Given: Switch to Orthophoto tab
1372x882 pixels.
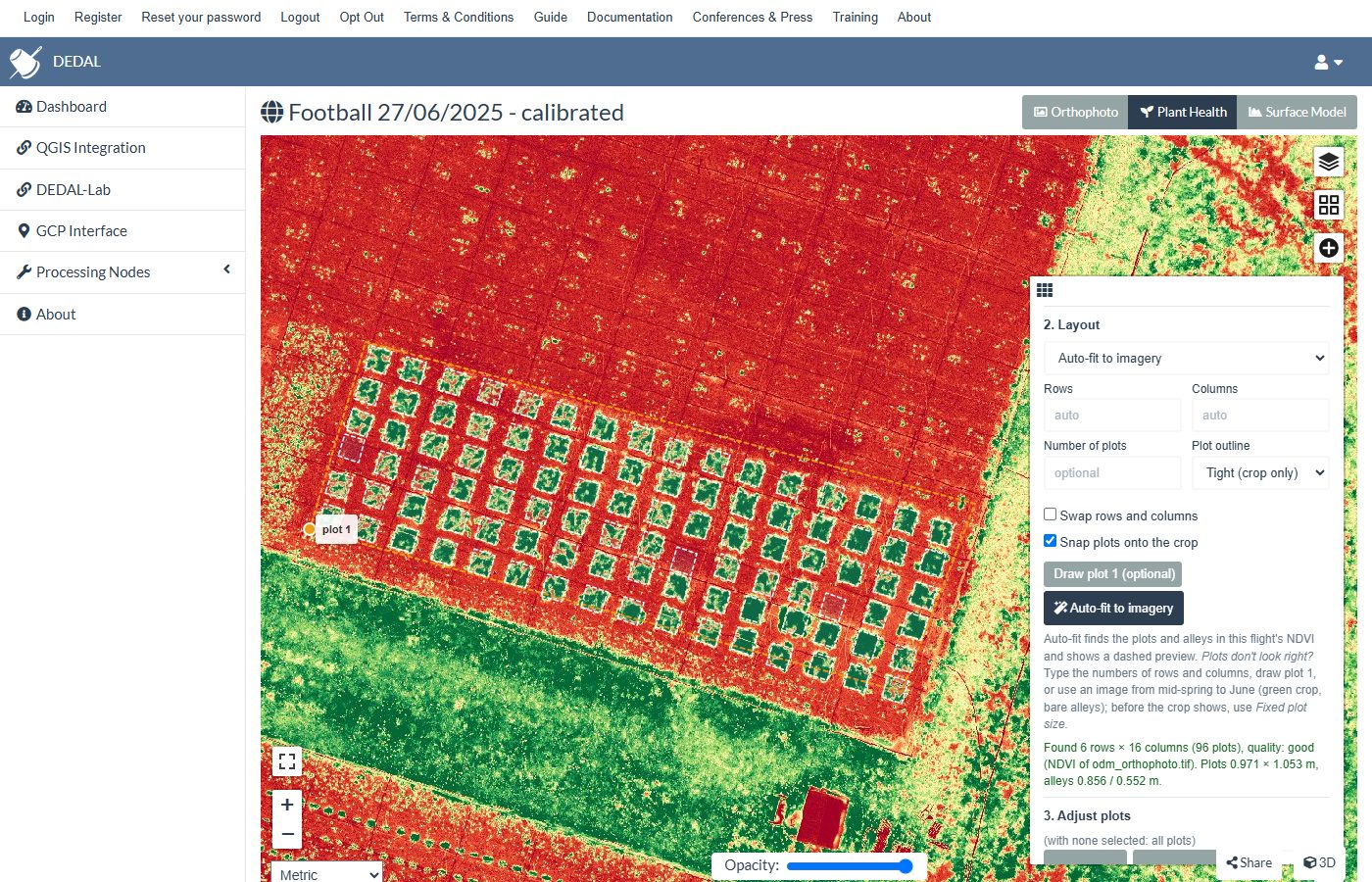Looking at the screenshot, I should [x=1075, y=112].
